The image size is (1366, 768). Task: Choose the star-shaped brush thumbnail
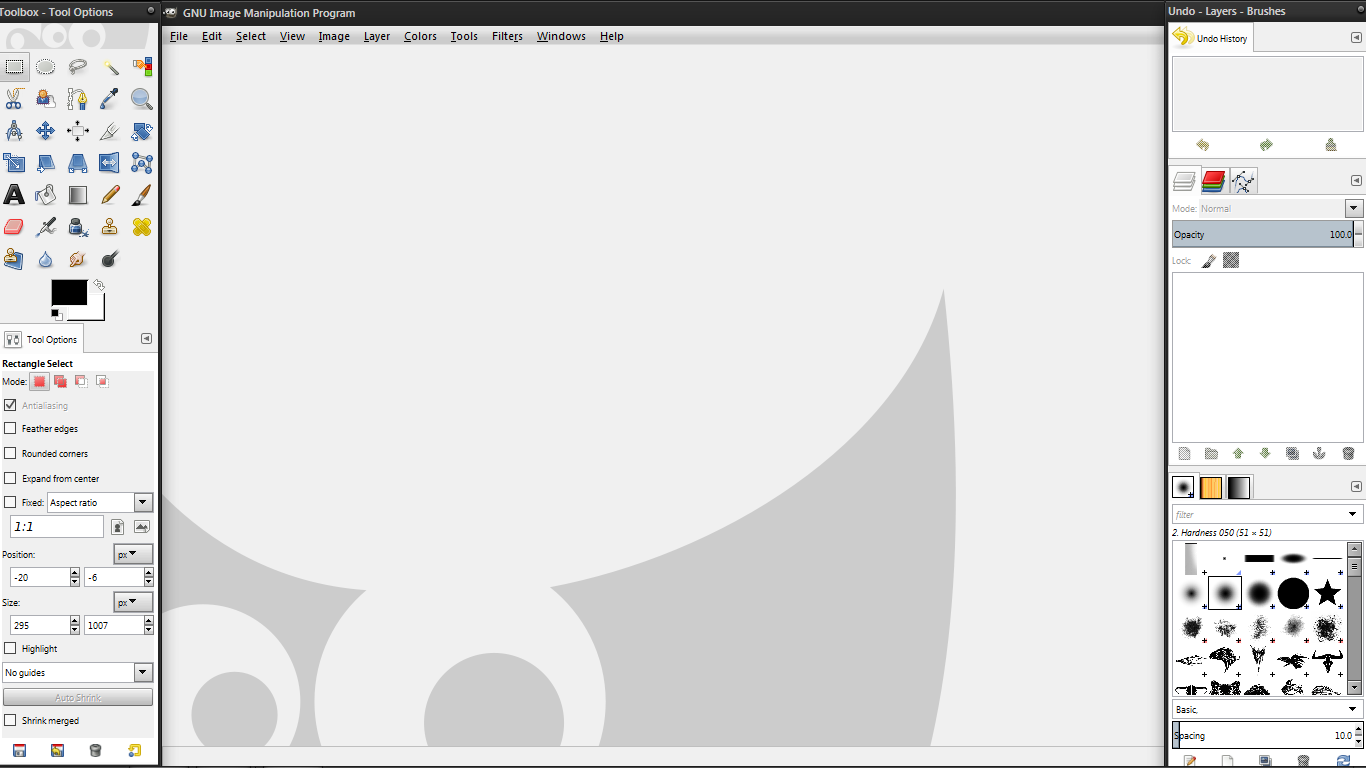[1328, 593]
